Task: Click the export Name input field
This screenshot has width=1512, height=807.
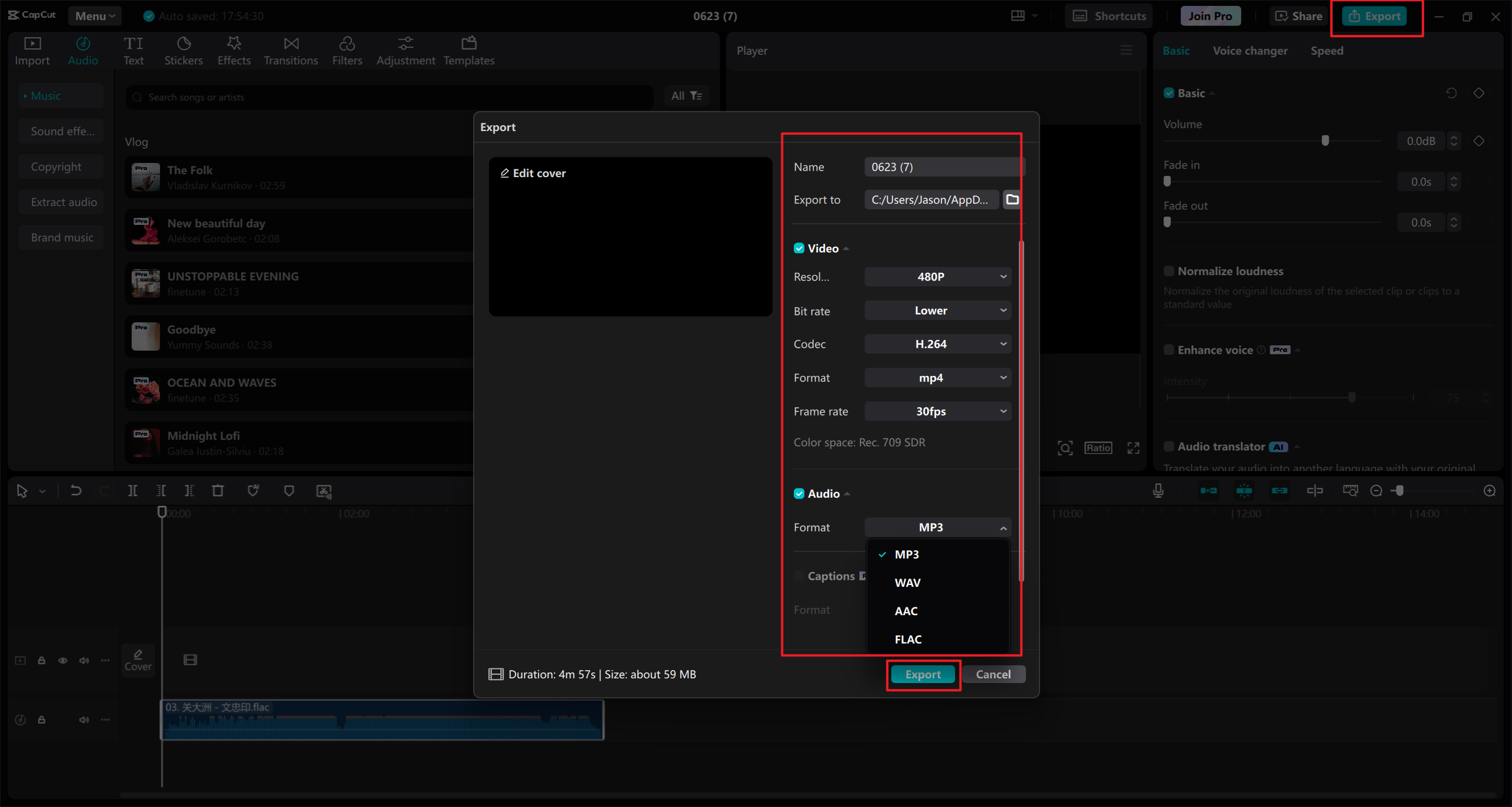Action: (x=943, y=167)
